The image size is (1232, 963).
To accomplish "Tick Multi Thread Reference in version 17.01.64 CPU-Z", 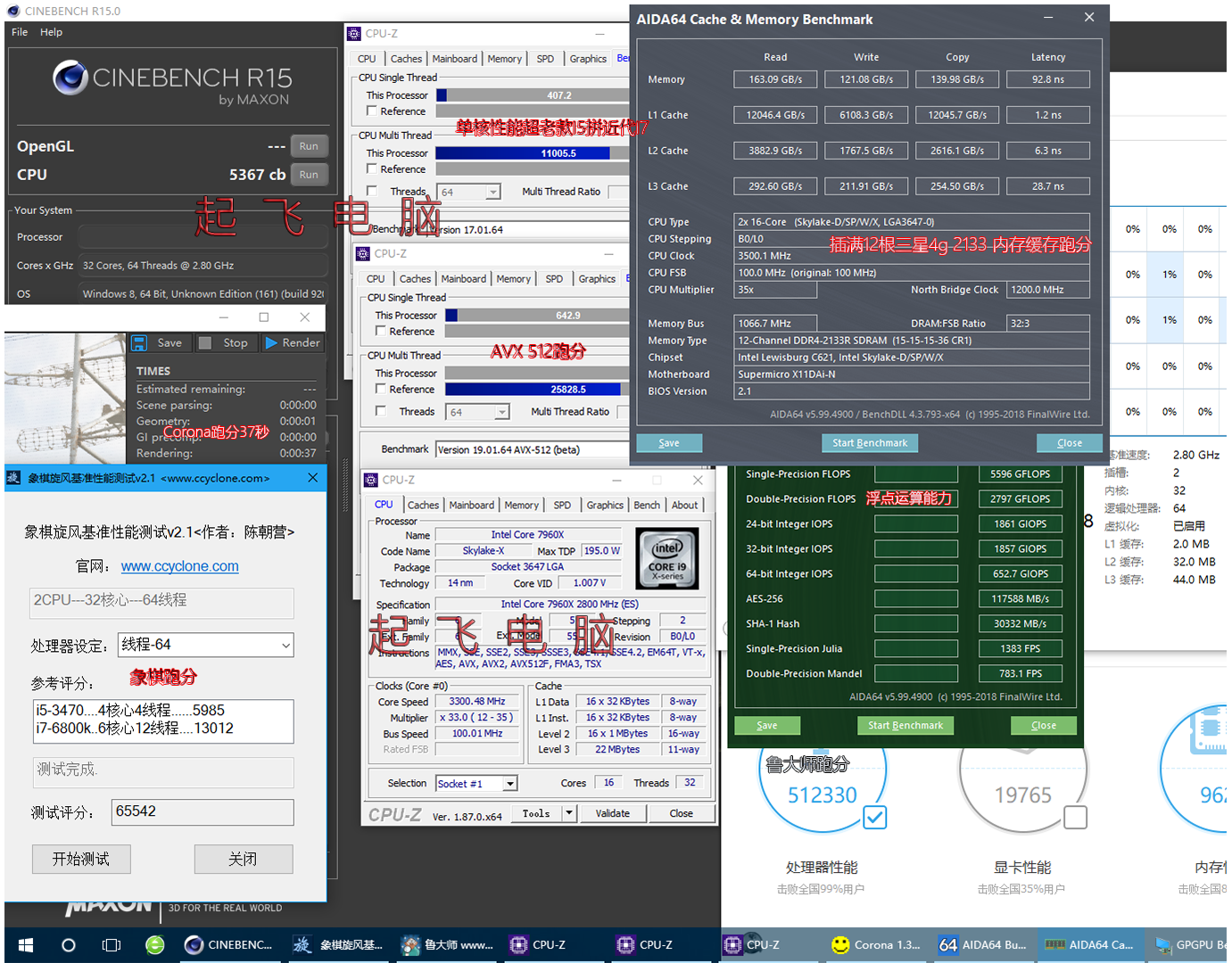I will [372, 169].
